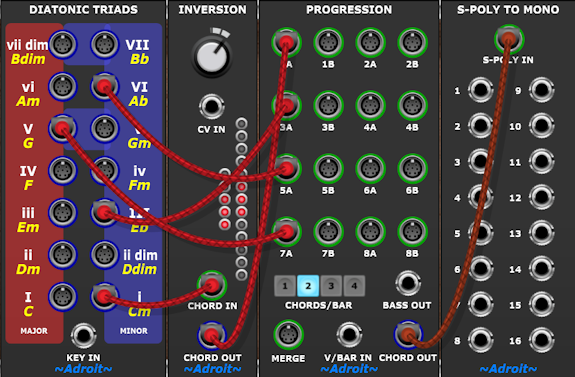The image size is (575, 377).
Task: Click the VII Bb minor chord socket
Action: point(105,44)
